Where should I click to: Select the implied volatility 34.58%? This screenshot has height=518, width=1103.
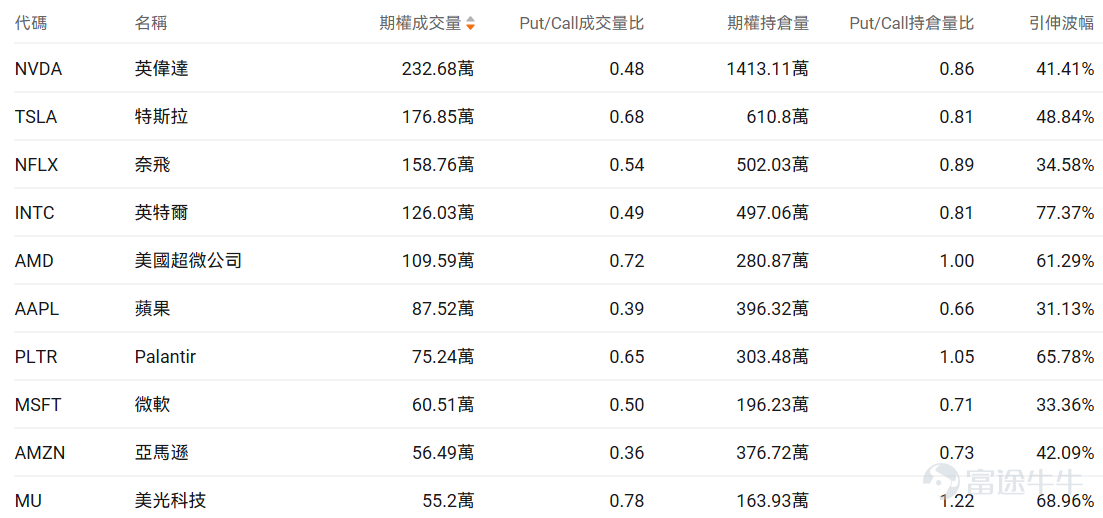point(1065,165)
